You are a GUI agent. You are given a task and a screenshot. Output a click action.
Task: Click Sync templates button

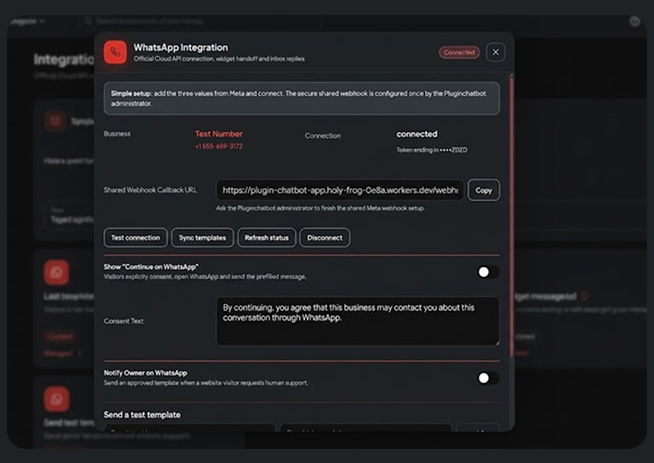tap(202, 238)
